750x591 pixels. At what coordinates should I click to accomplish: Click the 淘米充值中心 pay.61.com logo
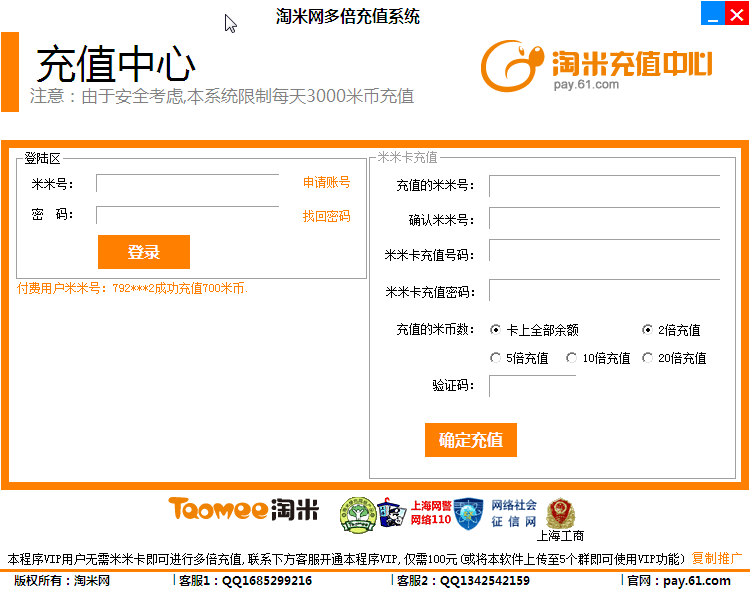click(596, 66)
